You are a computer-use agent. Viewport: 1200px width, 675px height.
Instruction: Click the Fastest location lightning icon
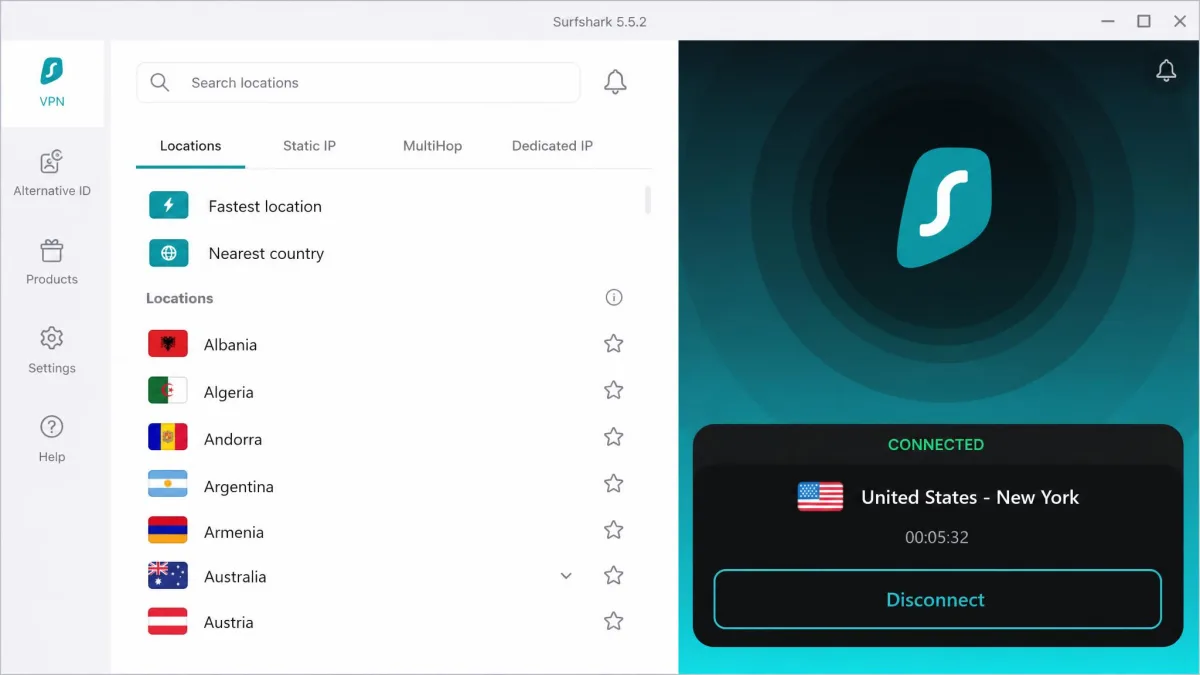coord(169,205)
